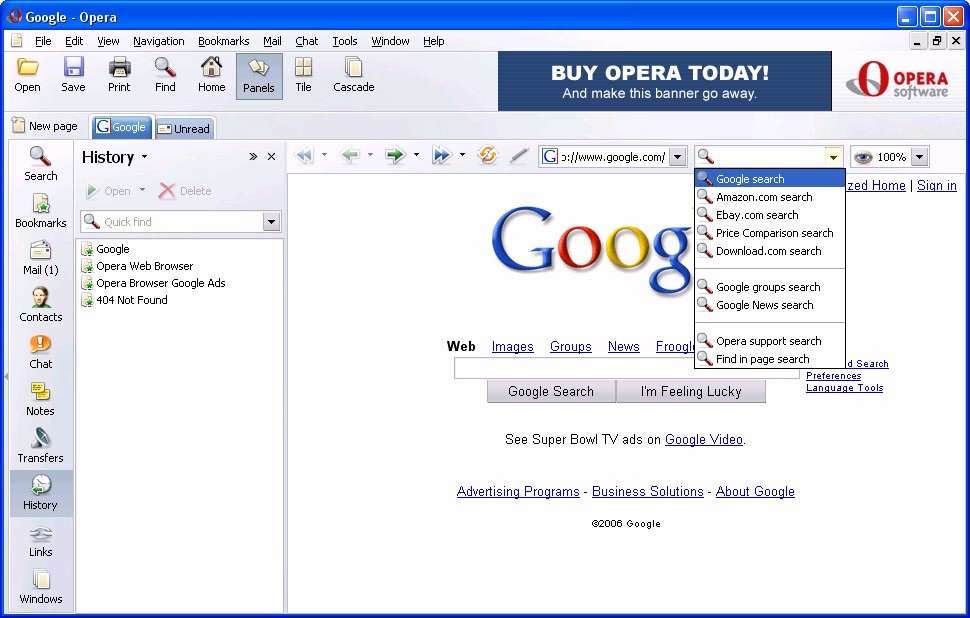The height and width of the screenshot is (618, 970).
Task: Open the Bookmarks menu
Action: (223, 41)
